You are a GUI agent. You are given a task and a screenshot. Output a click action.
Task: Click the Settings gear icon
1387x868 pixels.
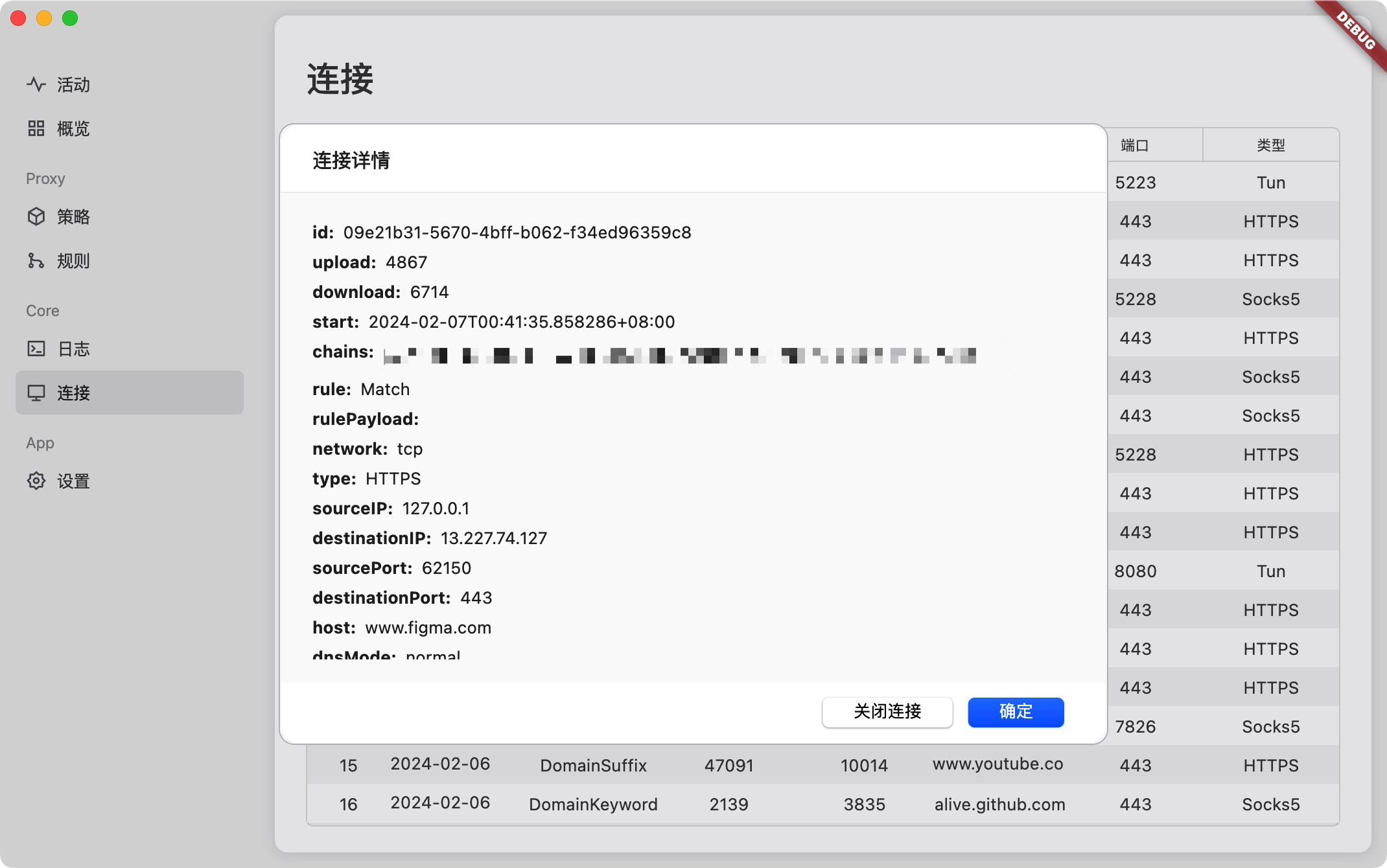(x=36, y=481)
